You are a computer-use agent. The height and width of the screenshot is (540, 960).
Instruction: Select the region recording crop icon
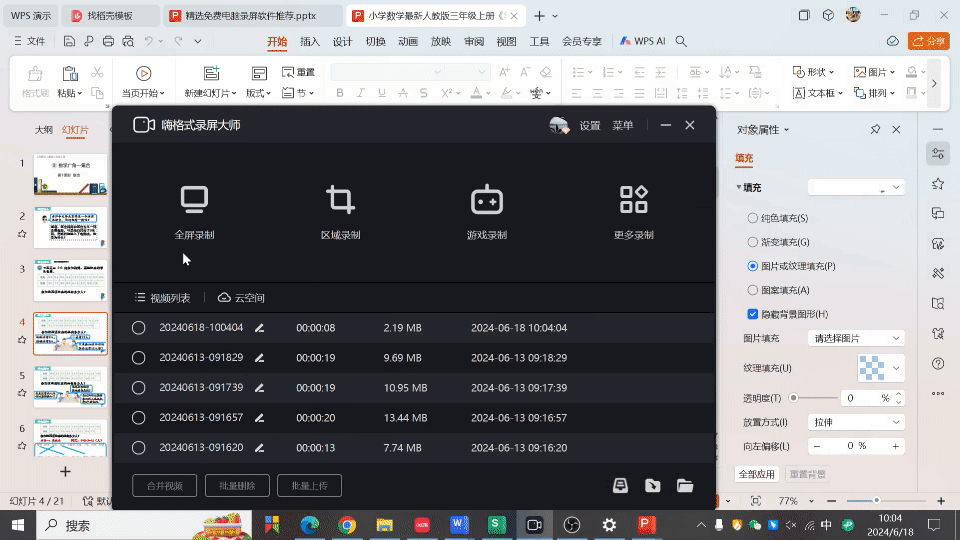pyautogui.click(x=340, y=199)
